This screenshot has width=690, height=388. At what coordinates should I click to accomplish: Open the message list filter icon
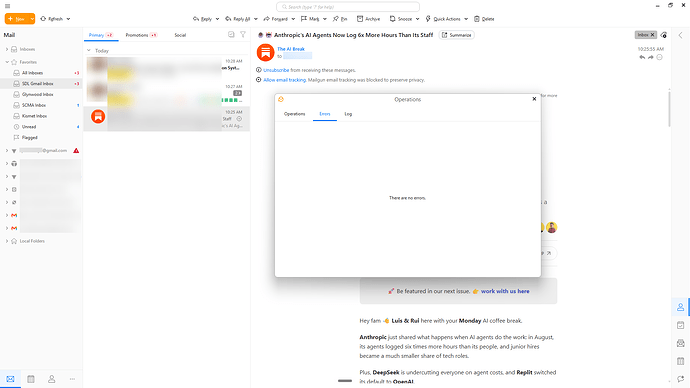click(243, 34)
